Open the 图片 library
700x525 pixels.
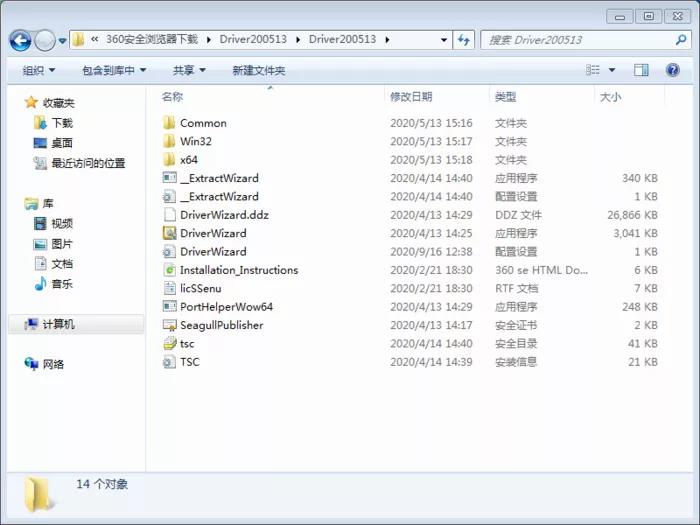click(x=53, y=244)
